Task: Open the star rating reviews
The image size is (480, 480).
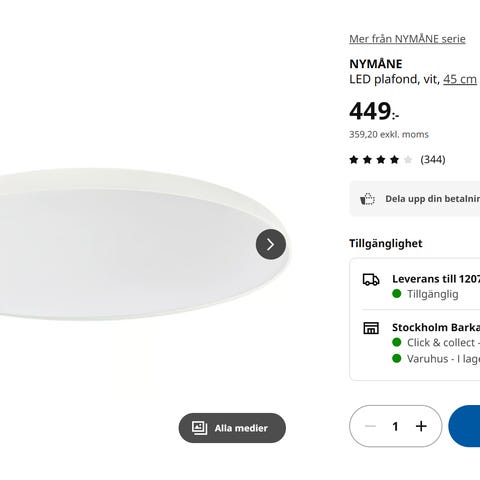Action: [x=380, y=160]
